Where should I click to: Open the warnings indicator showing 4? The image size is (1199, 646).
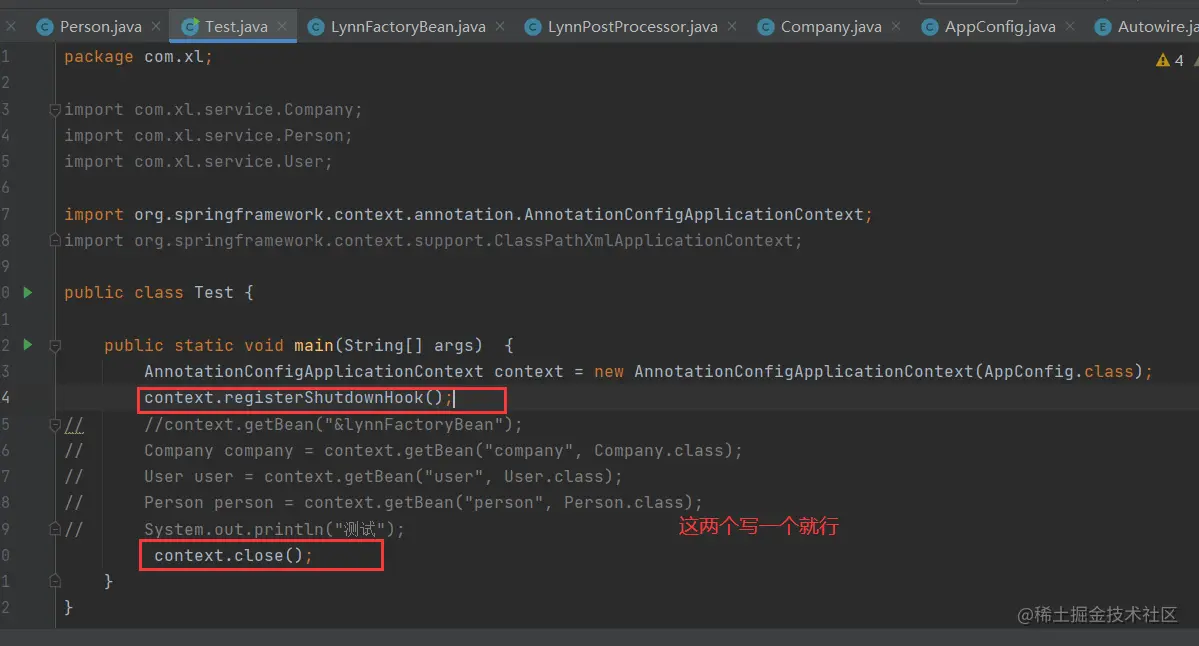tap(1170, 60)
